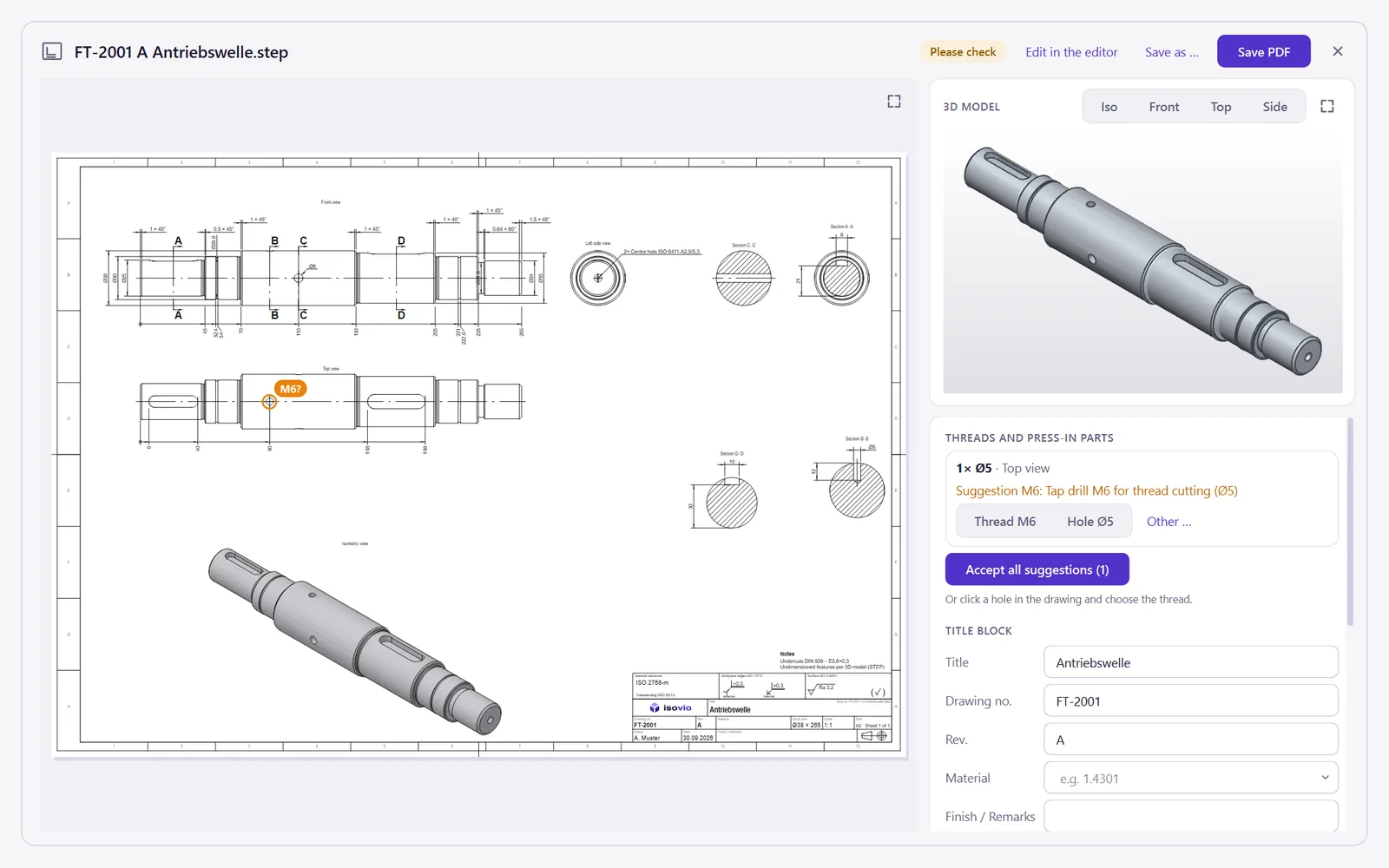The width and height of the screenshot is (1389, 868).
Task: Click the drawing file icon beside the filename
Action: (52, 52)
